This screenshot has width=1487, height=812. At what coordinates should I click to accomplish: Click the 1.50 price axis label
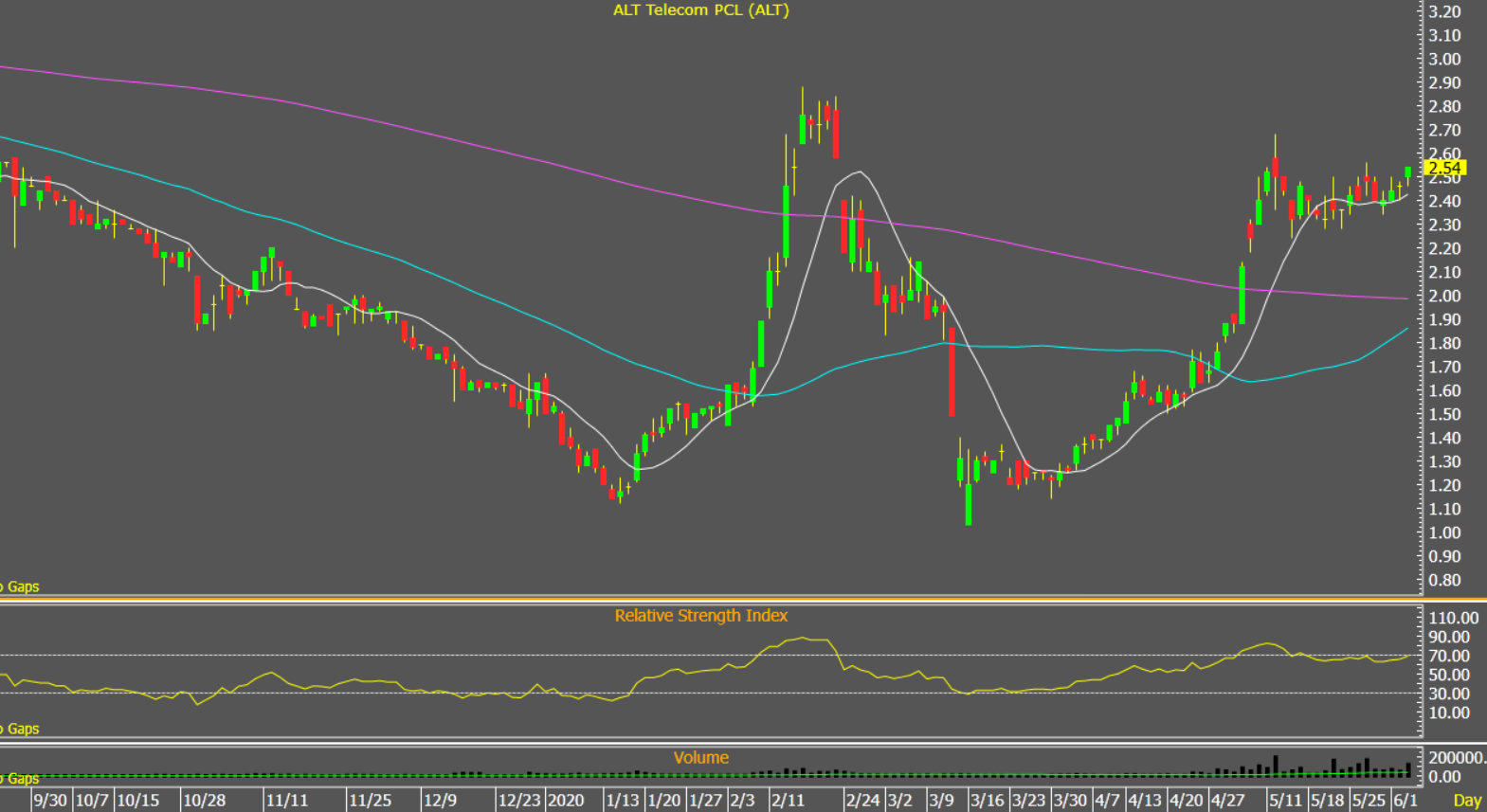1445,414
